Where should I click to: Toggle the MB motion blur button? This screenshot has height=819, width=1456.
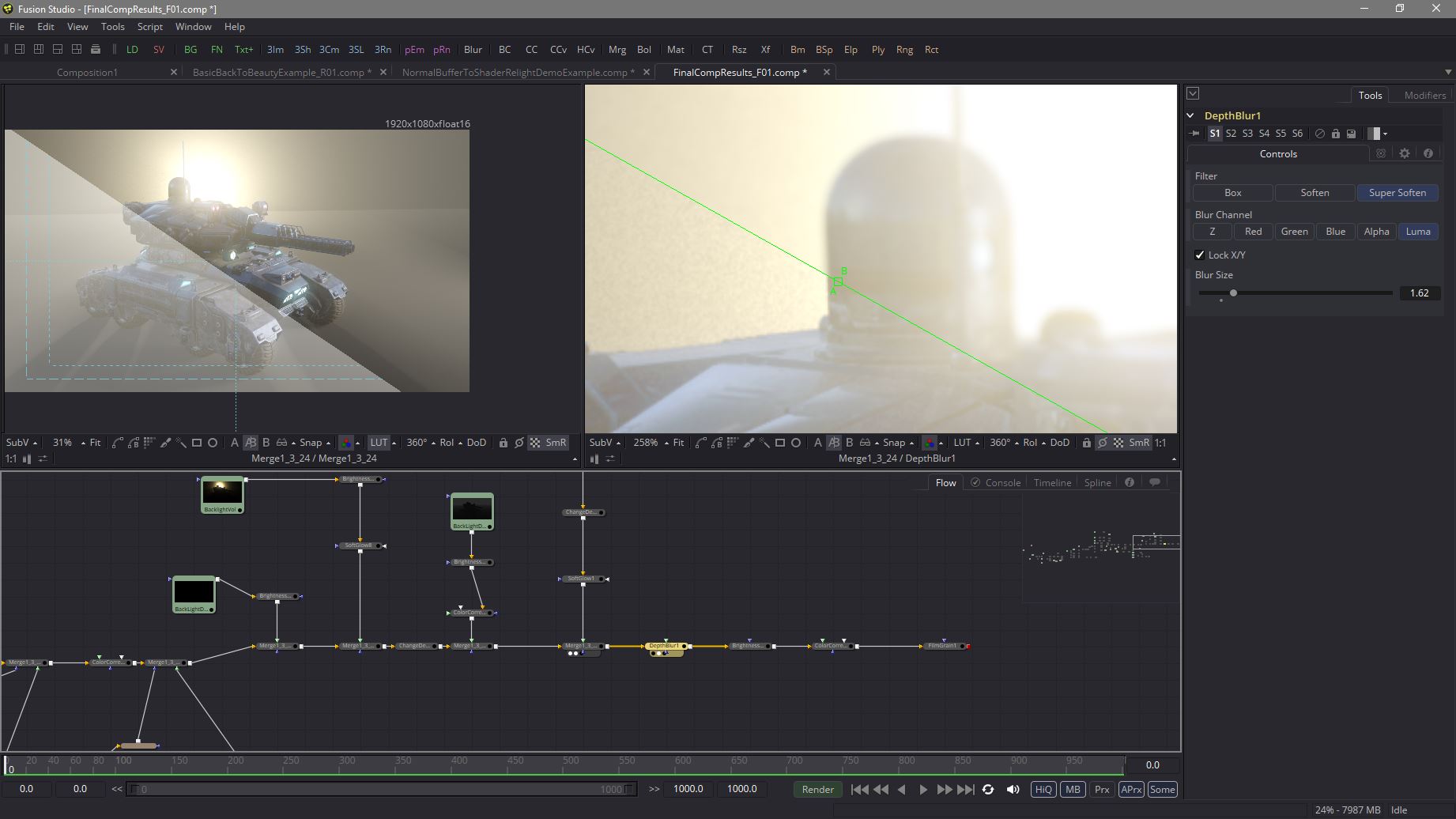click(1072, 789)
